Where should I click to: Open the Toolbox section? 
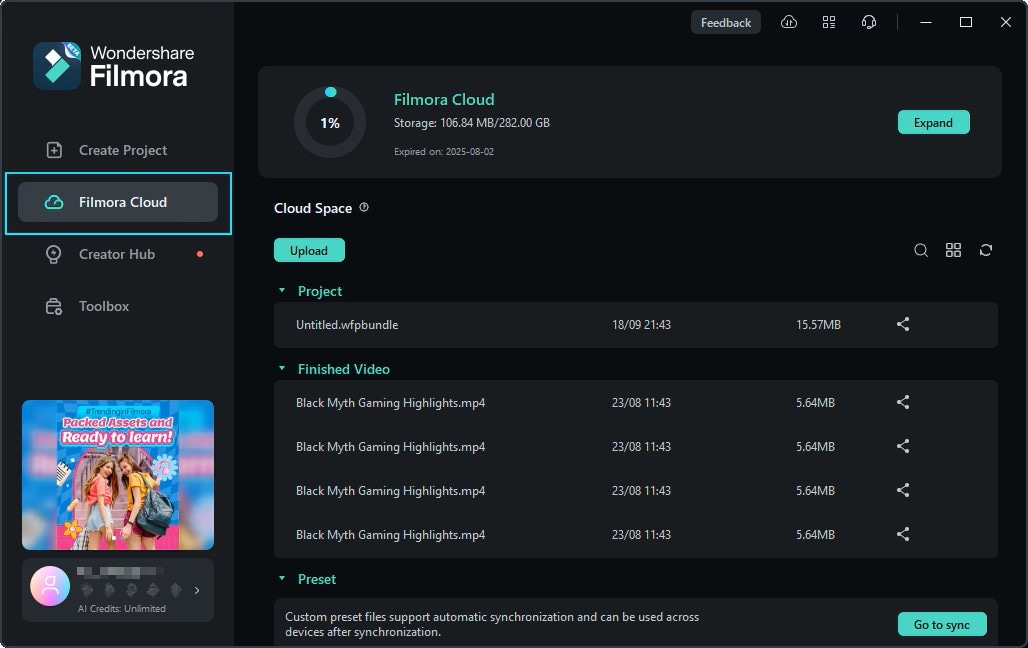tap(104, 306)
